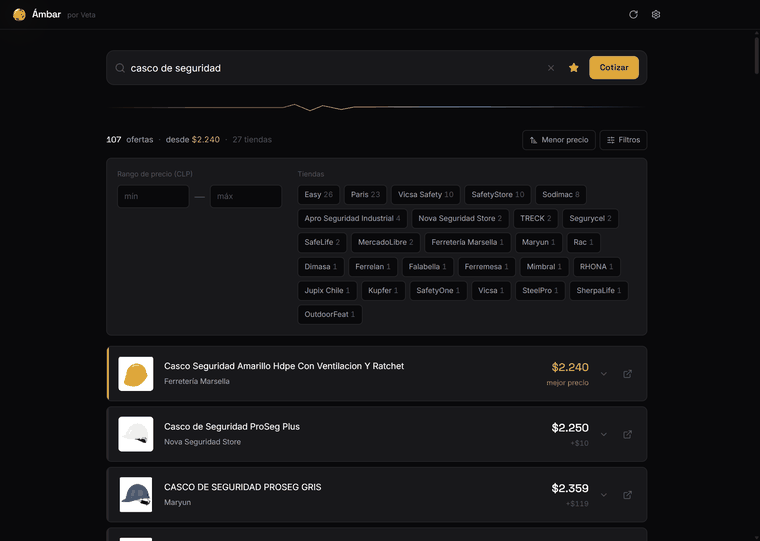Enable the Mimbral store filter
Screen dimensions: 760x541
544,267
